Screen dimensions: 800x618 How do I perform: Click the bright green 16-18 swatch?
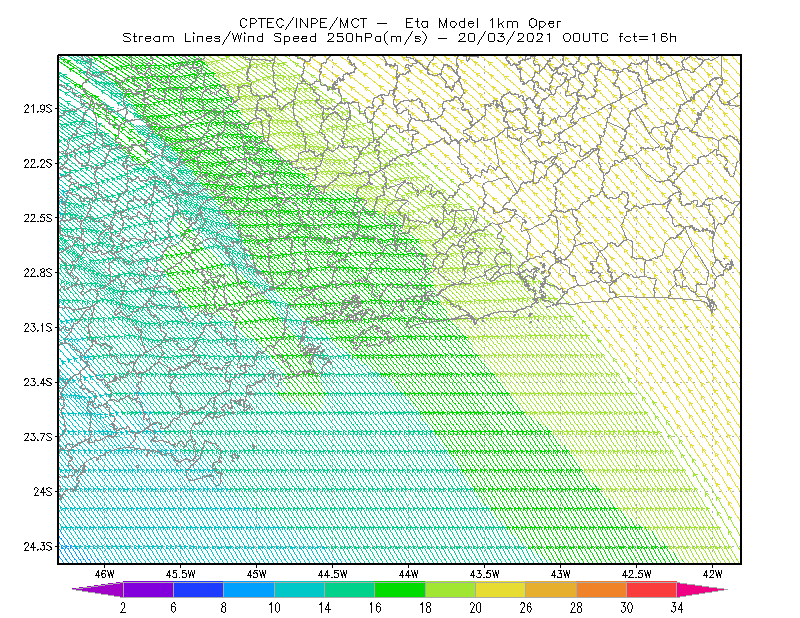click(400, 589)
